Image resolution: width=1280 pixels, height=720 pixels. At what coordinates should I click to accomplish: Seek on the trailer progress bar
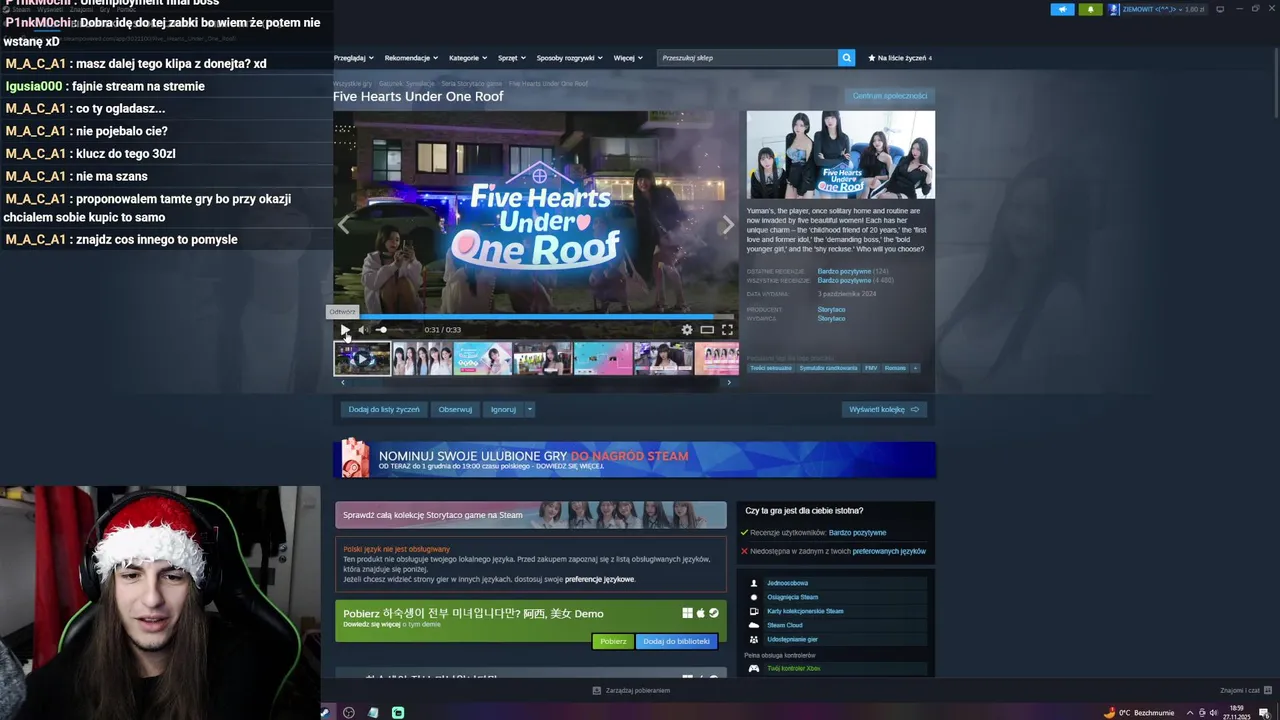(x=535, y=317)
